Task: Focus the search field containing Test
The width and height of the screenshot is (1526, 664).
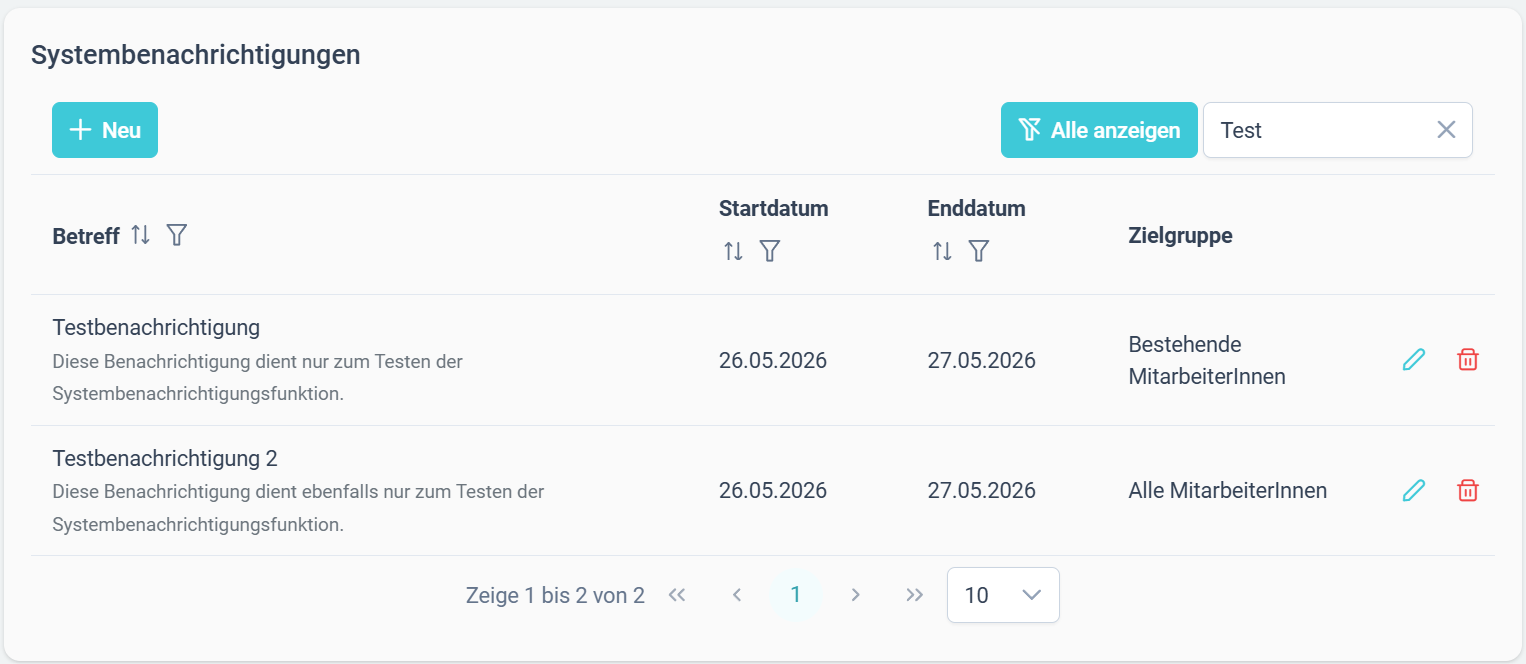Action: pos(1320,130)
